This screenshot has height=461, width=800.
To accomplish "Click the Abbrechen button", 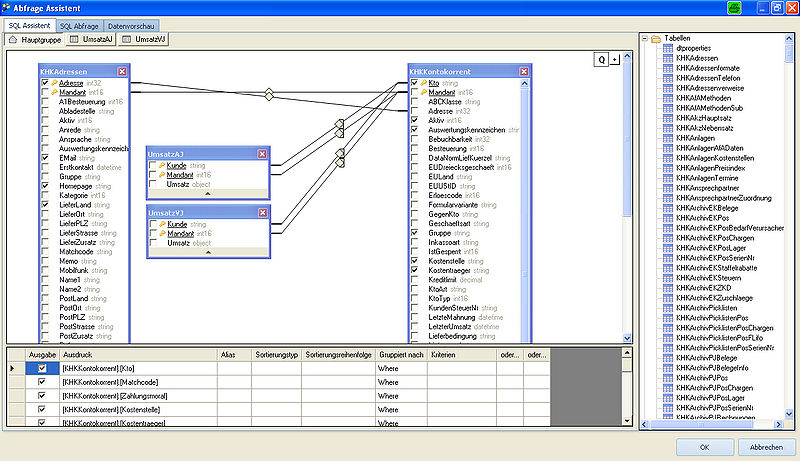I will click(x=766, y=447).
